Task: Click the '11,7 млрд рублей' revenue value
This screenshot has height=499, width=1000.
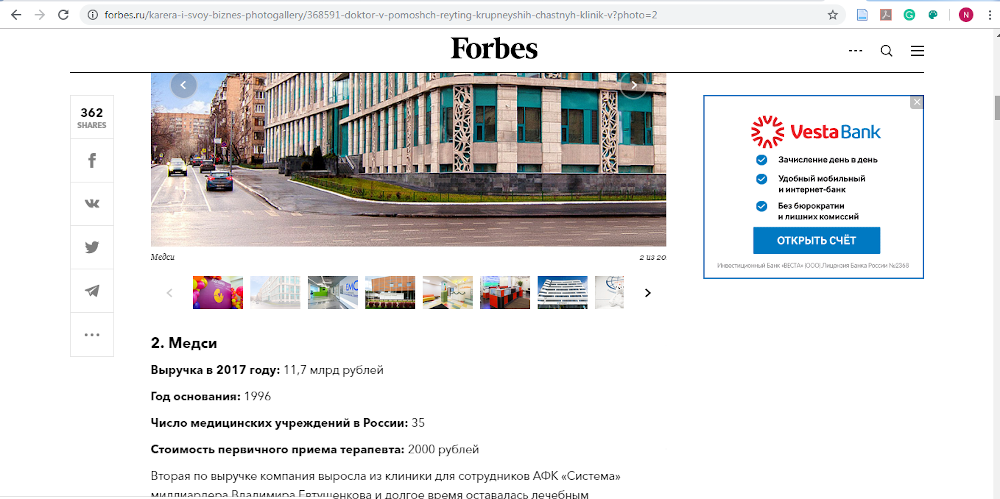Action: point(333,370)
